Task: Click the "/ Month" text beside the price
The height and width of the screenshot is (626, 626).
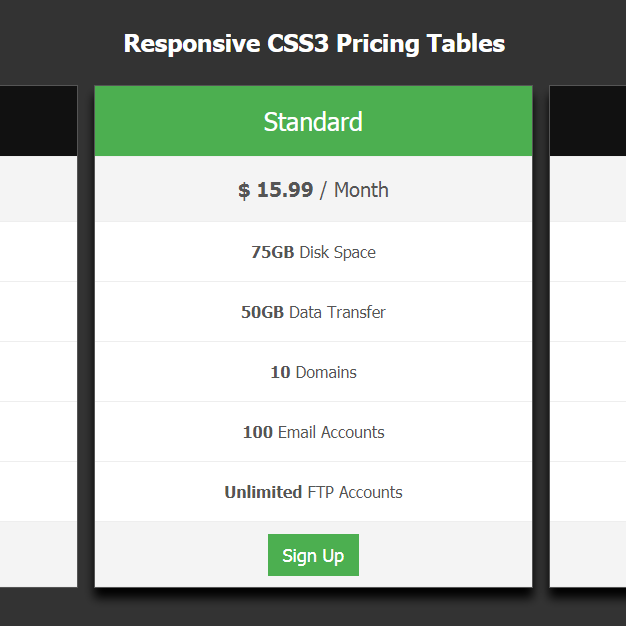Action: point(354,190)
